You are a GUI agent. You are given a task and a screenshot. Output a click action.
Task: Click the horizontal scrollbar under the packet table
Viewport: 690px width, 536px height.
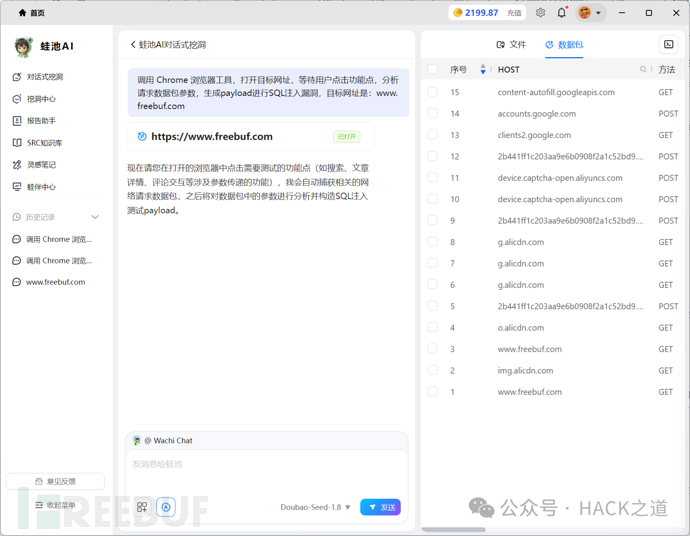tap(453, 529)
